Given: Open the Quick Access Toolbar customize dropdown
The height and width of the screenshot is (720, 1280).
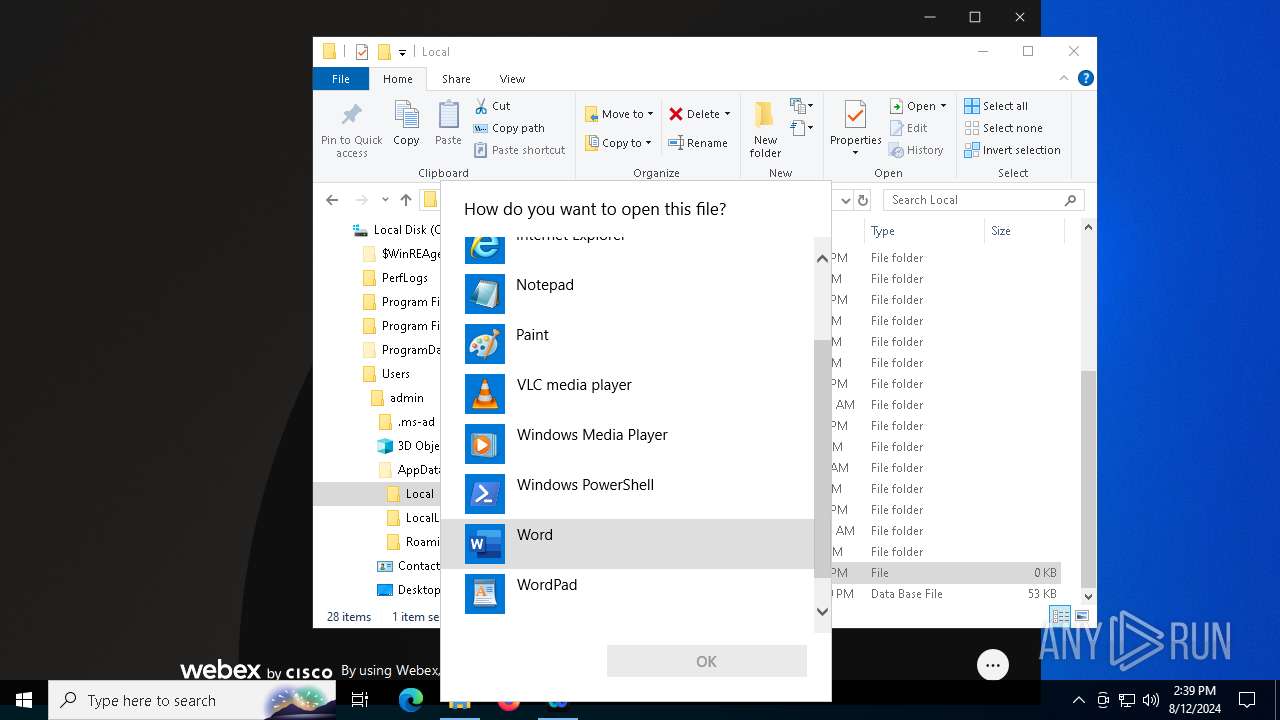Looking at the screenshot, I should pos(402,52).
